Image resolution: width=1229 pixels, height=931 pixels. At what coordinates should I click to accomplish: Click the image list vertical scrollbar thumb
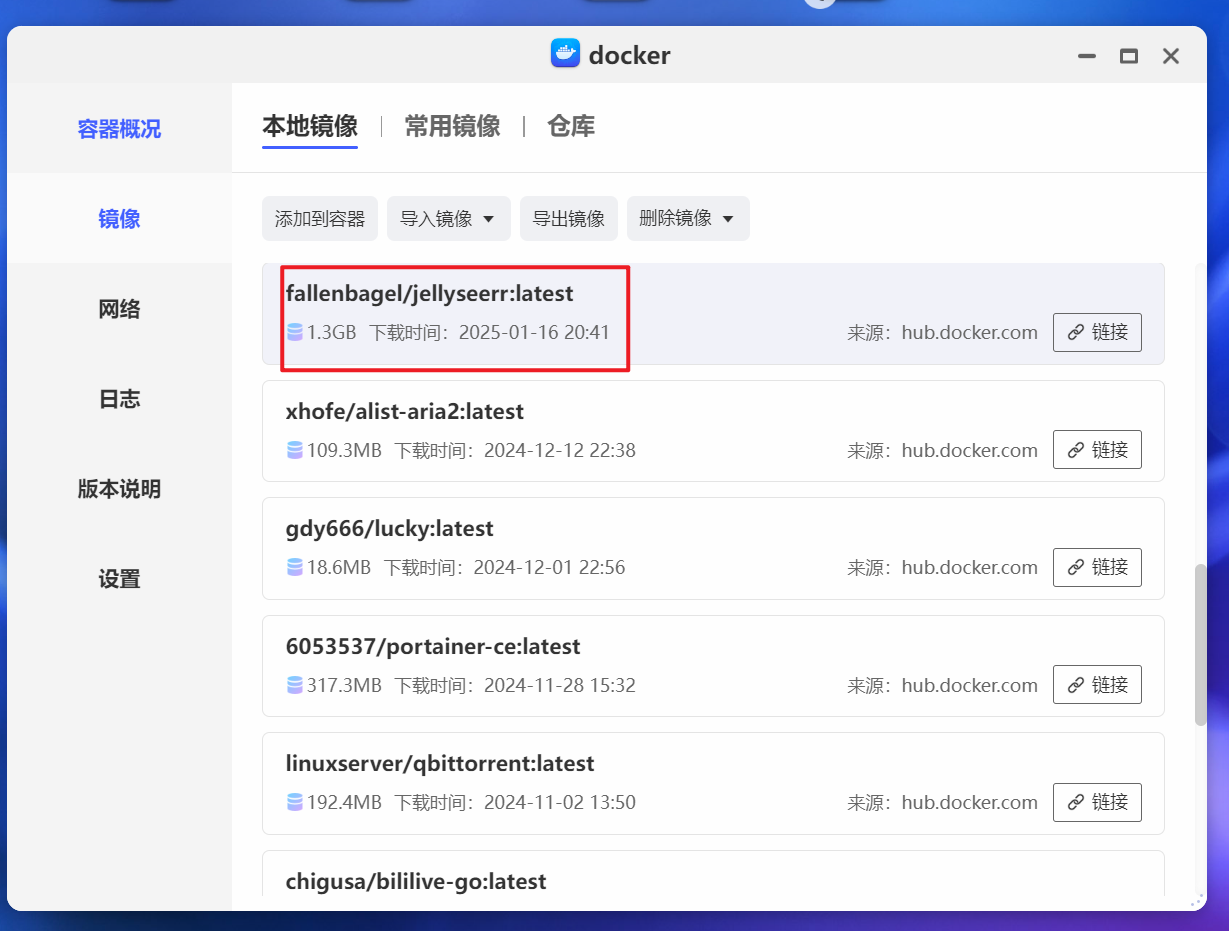pos(1201,645)
